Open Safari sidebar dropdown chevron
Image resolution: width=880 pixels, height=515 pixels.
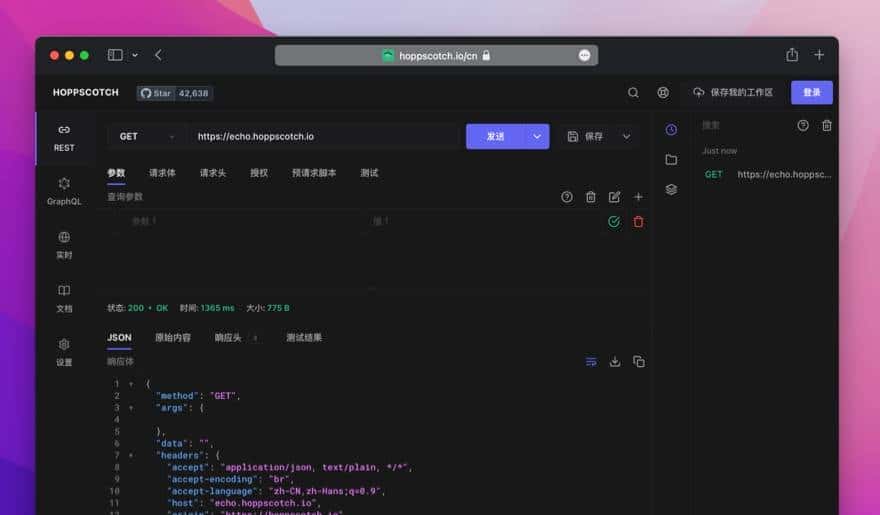pyautogui.click(x=135, y=55)
